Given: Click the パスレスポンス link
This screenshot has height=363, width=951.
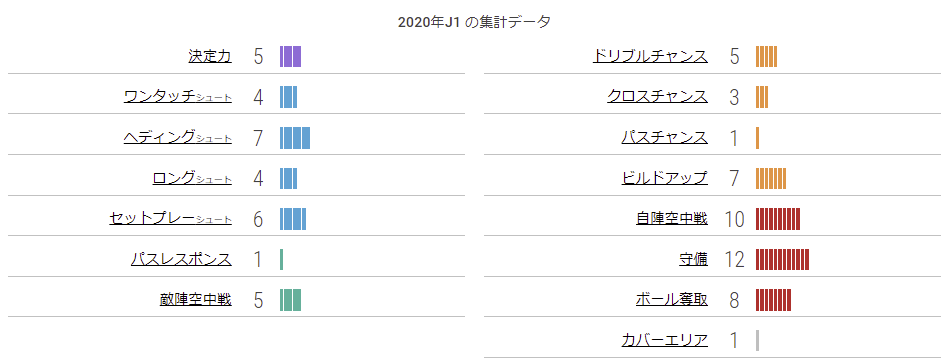Looking at the screenshot, I should click(181, 259).
